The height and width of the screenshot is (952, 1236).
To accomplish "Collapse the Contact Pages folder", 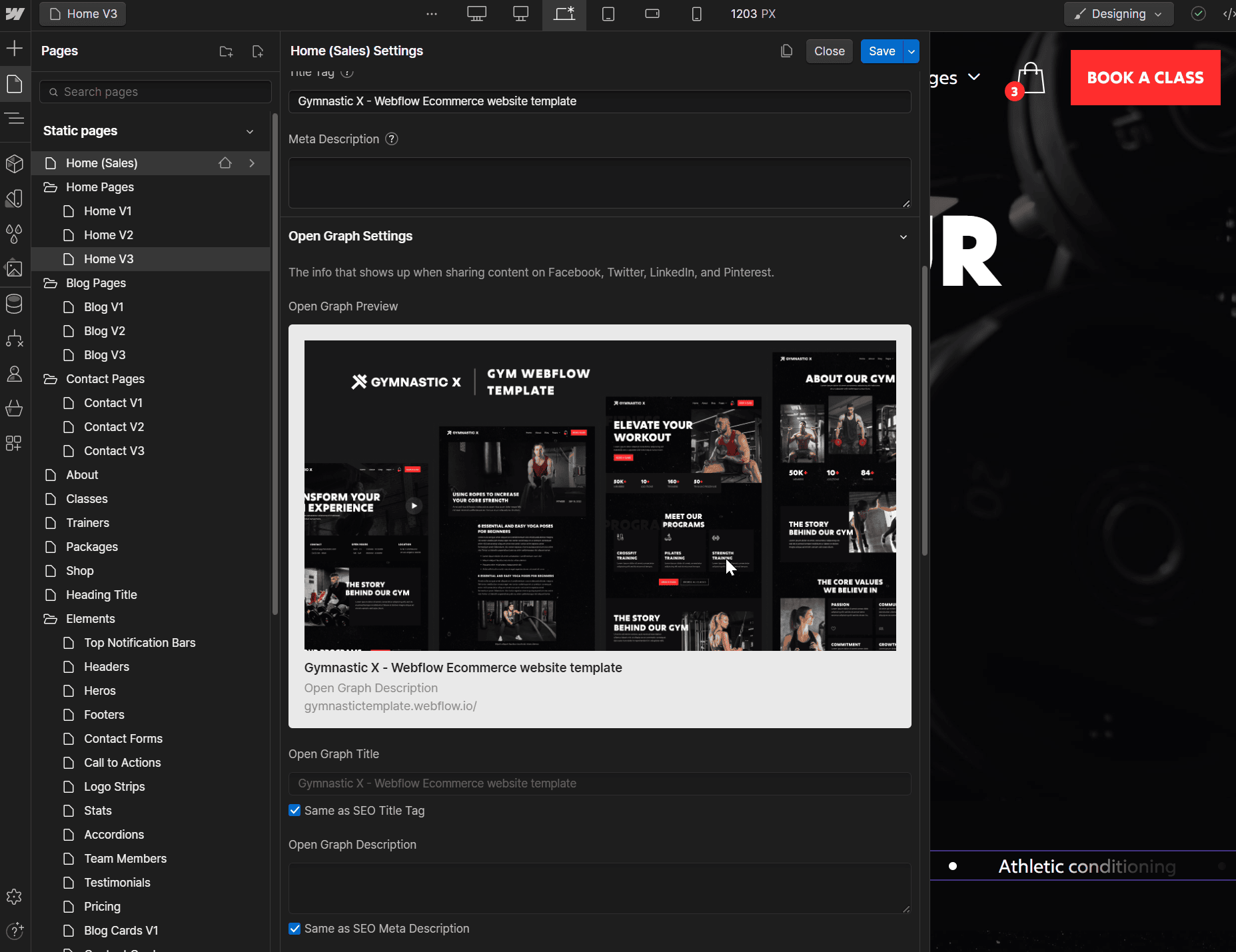I will click(50, 379).
